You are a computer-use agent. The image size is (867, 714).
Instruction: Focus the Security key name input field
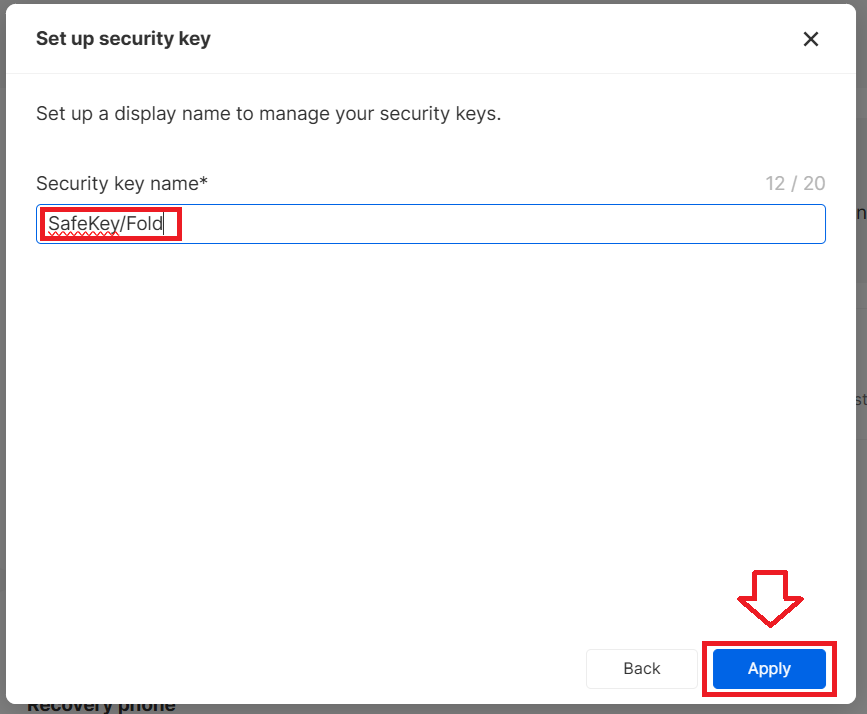[x=430, y=224]
